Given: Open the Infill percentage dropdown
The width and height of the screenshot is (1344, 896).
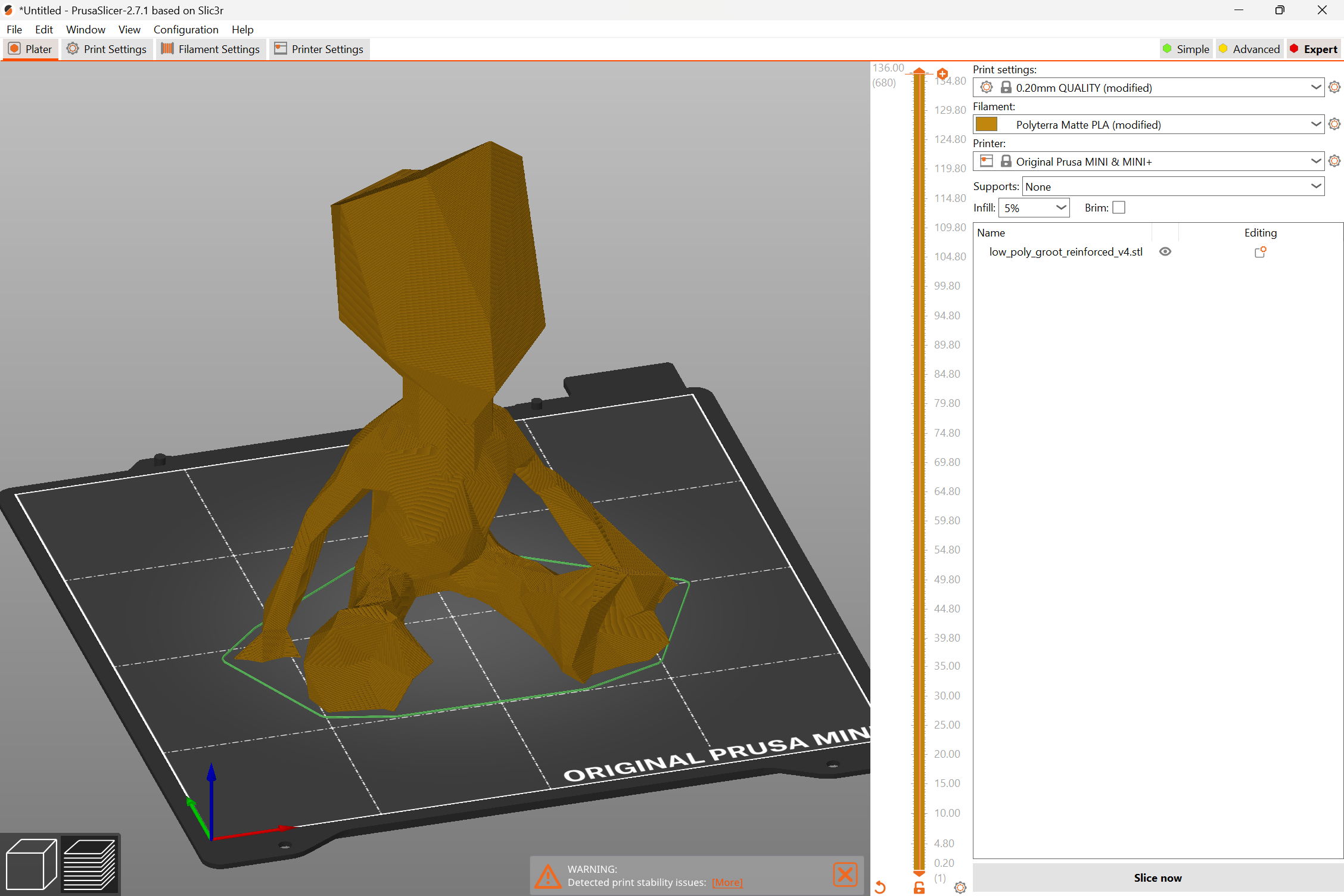Looking at the screenshot, I should pos(1034,208).
